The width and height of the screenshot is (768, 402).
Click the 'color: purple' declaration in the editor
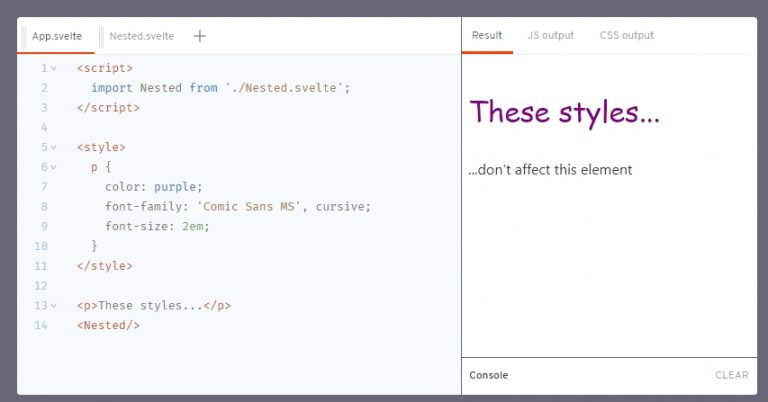click(x=153, y=187)
